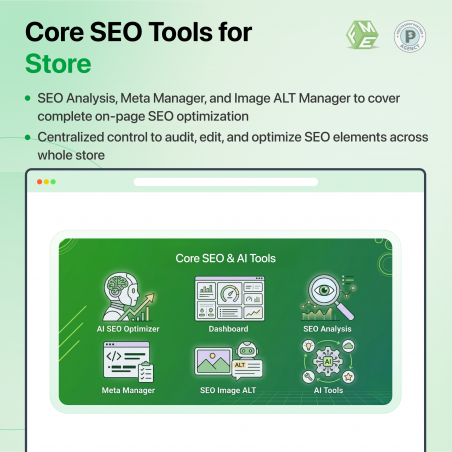Click the "Core SEO Tools for" title
452x452 pixels.
click(x=138, y=32)
